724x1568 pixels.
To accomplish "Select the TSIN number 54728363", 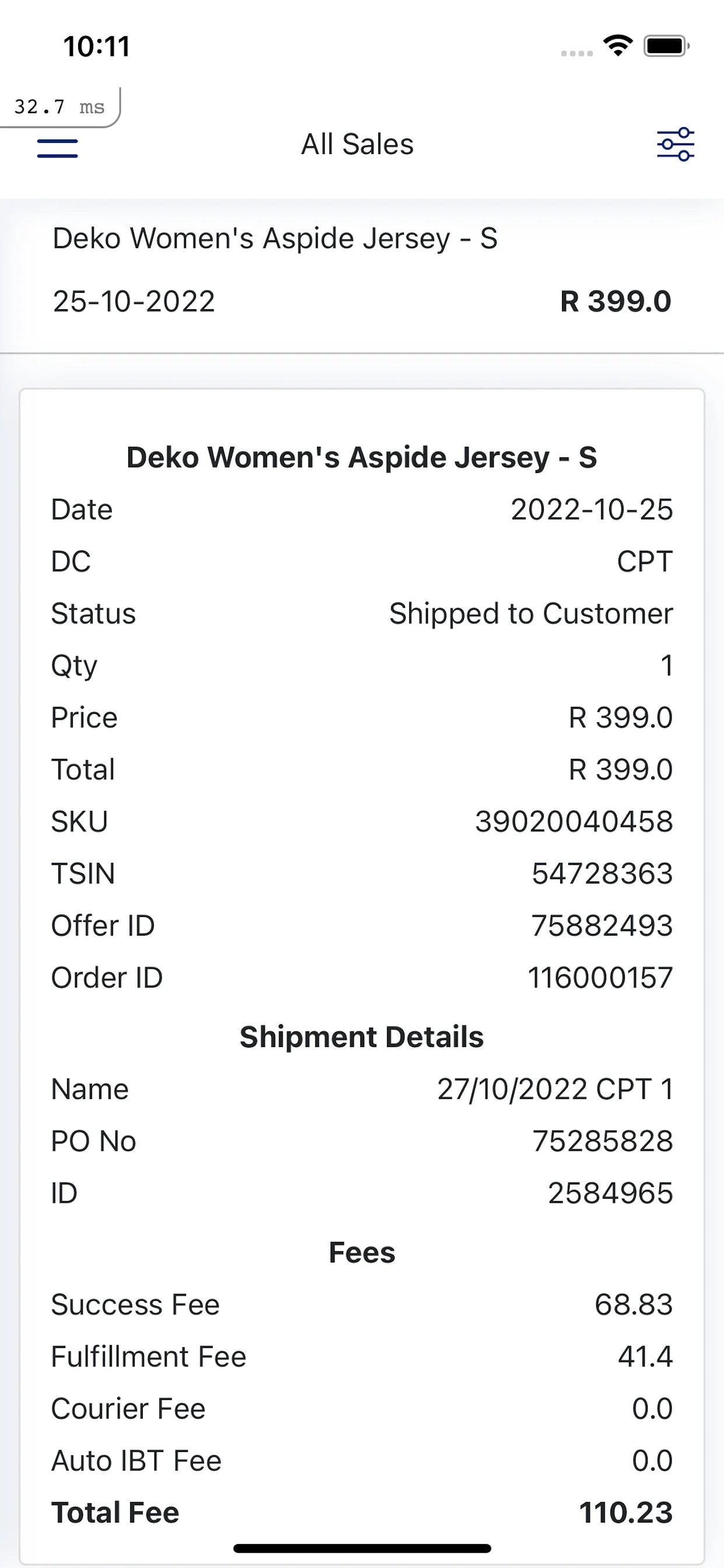I will (x=602, y=873).
